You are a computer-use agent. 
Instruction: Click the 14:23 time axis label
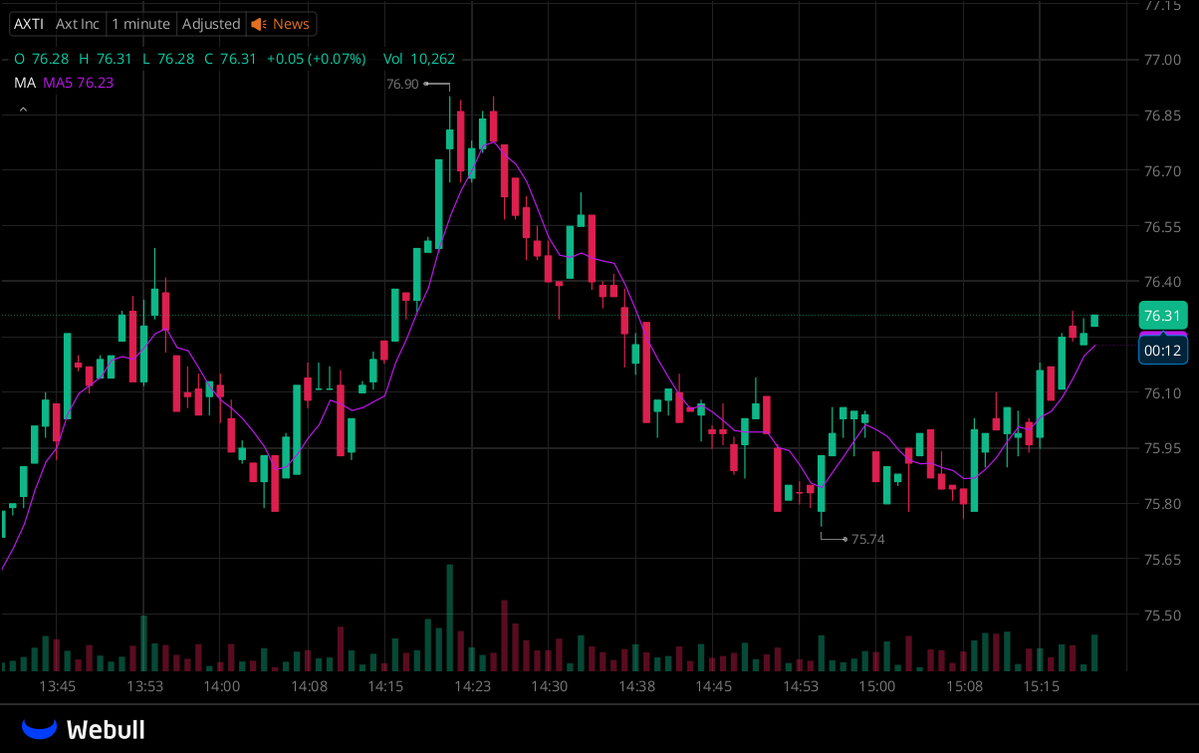point(473,686)
